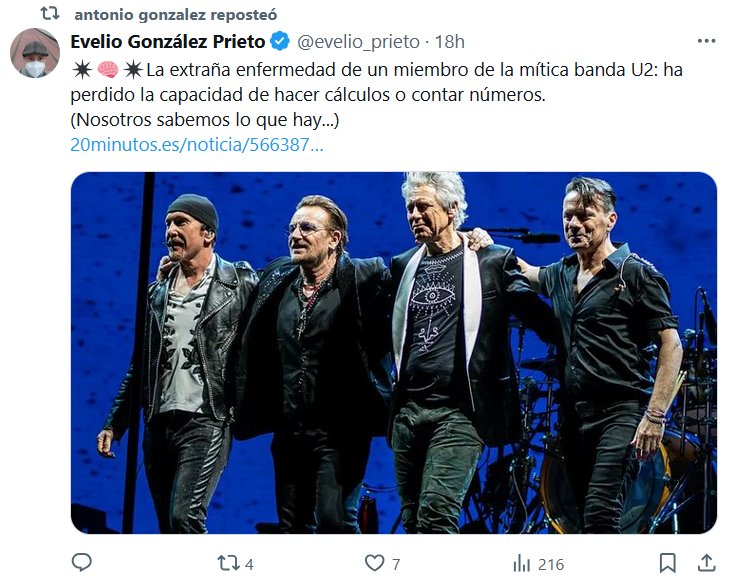Like the tweet with the heart icon
732x580 pixels.
374,563
